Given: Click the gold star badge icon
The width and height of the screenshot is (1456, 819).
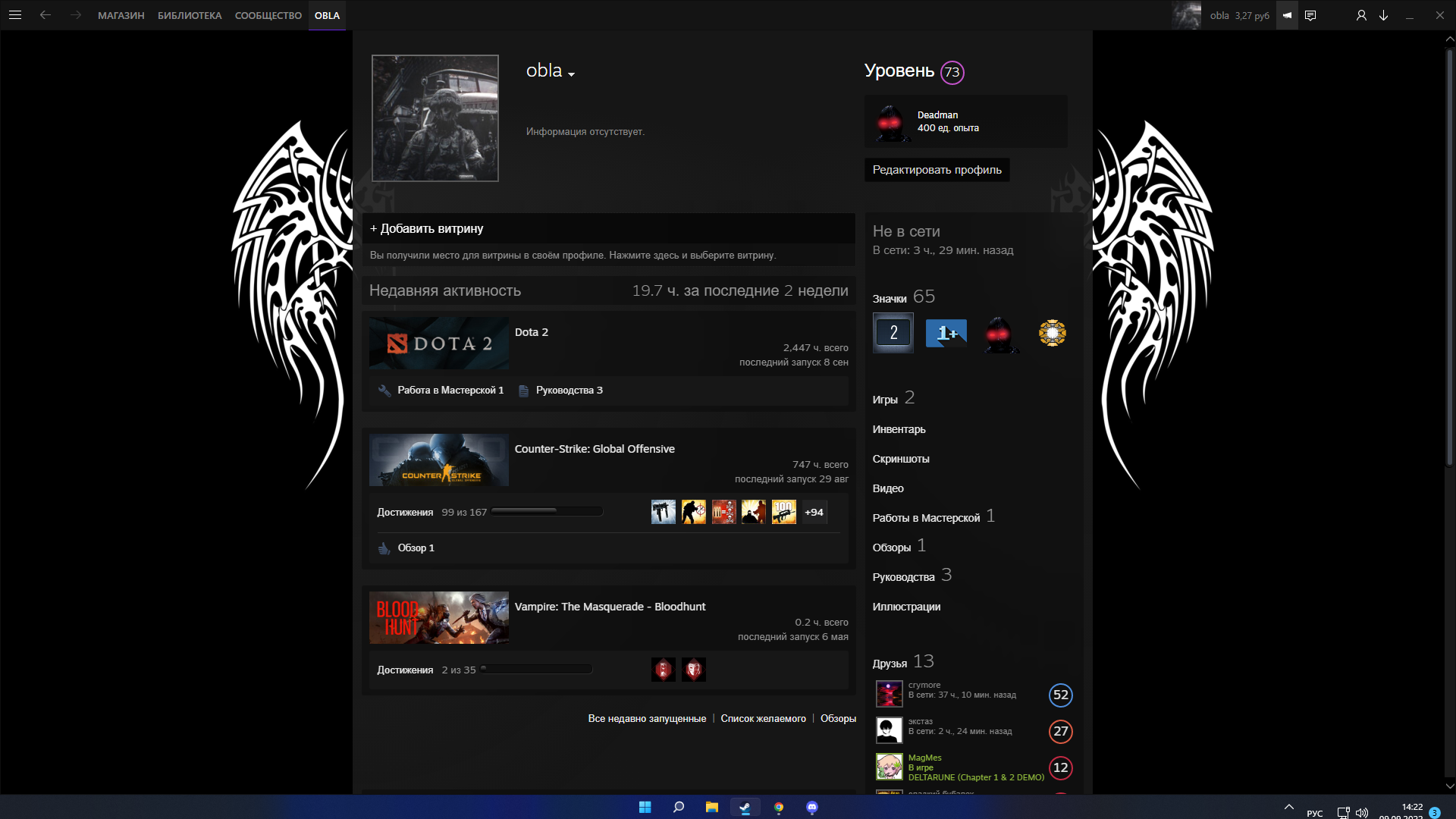Looking at the screenshot, I should [x=1052, y=333].
